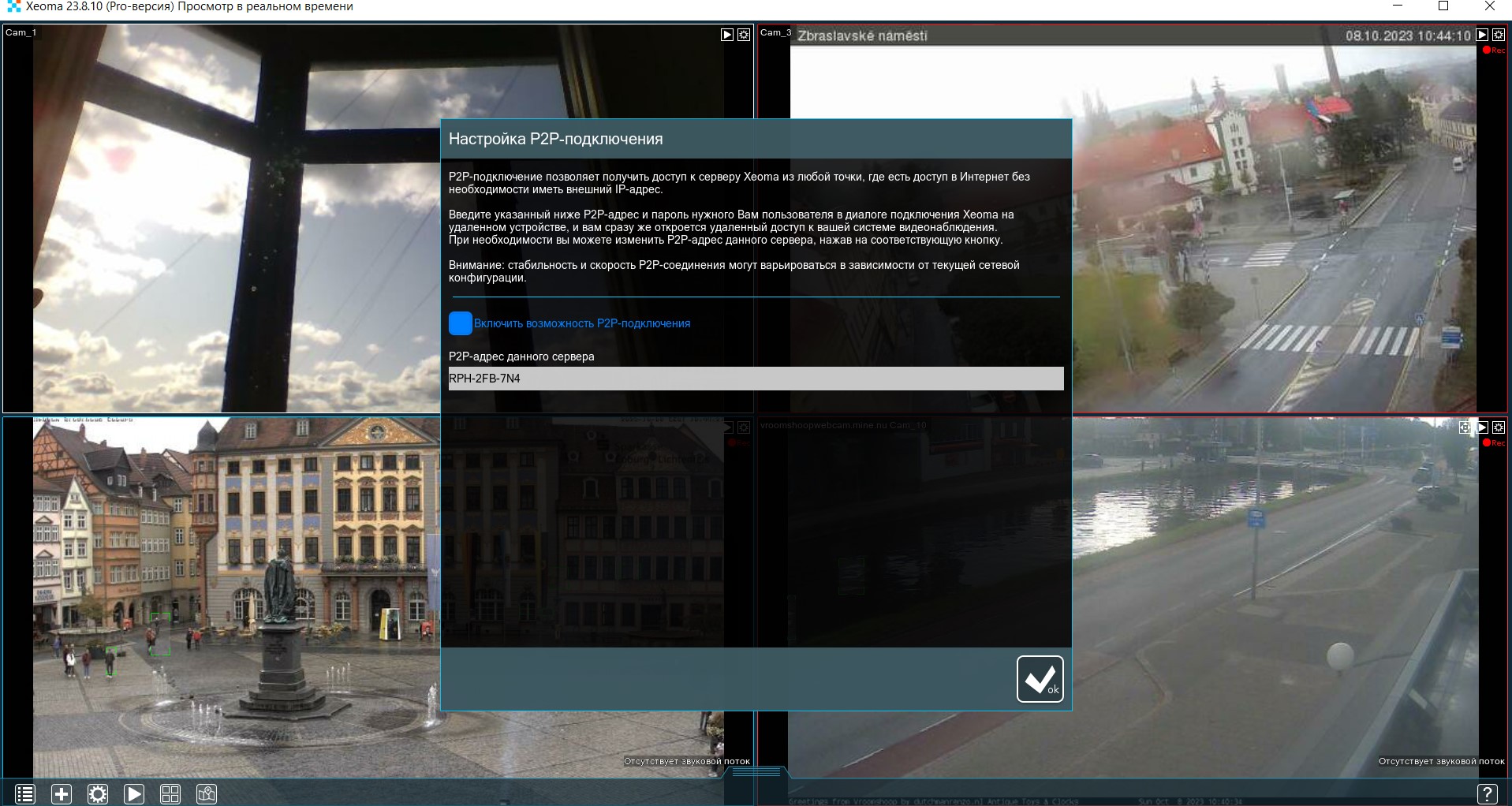Open Cam_3 archive playback icon
This screenshot has height=806, width=1512.
point(1482,35)
